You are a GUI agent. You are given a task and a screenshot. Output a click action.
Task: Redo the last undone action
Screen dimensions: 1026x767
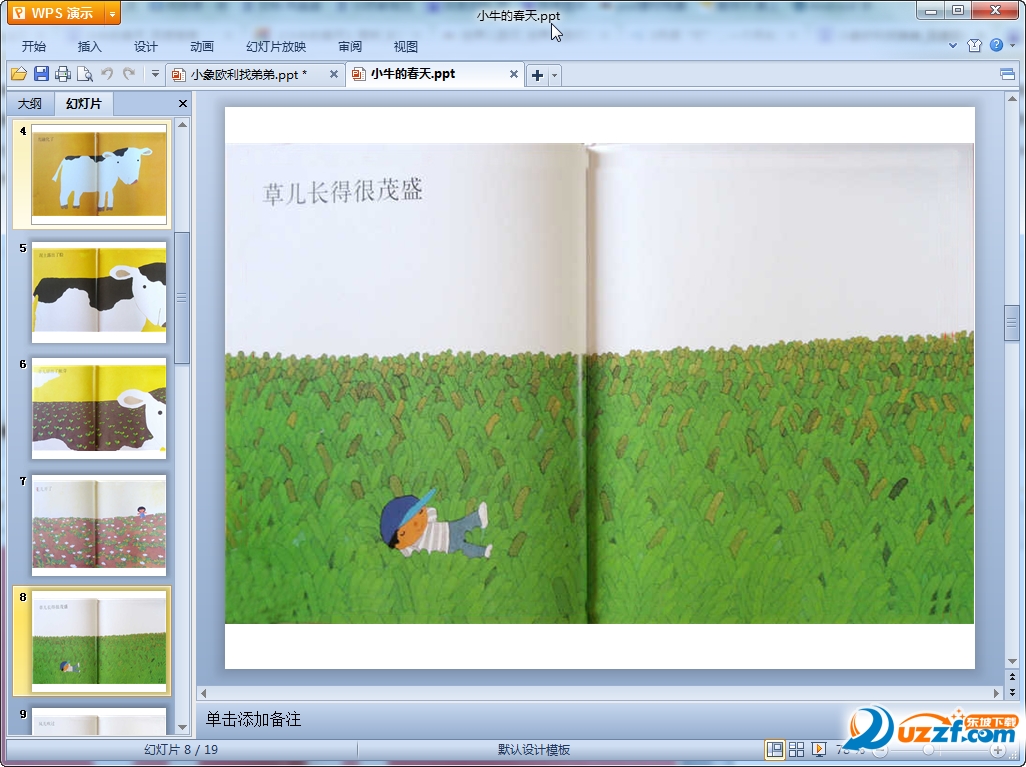(x=129, y=74)
